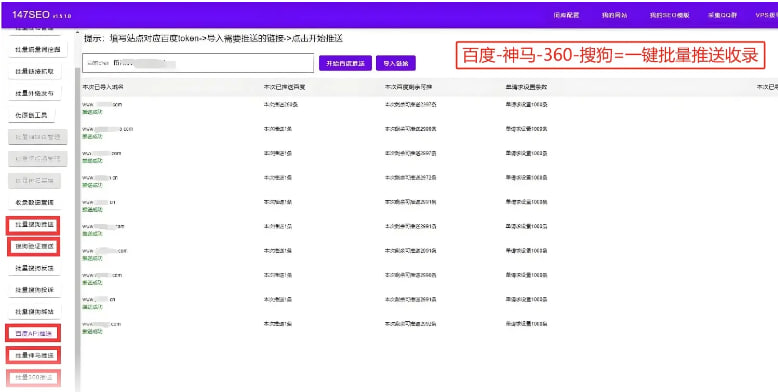Select 批量神马推送 in the sidebar

tap(33, 355)
